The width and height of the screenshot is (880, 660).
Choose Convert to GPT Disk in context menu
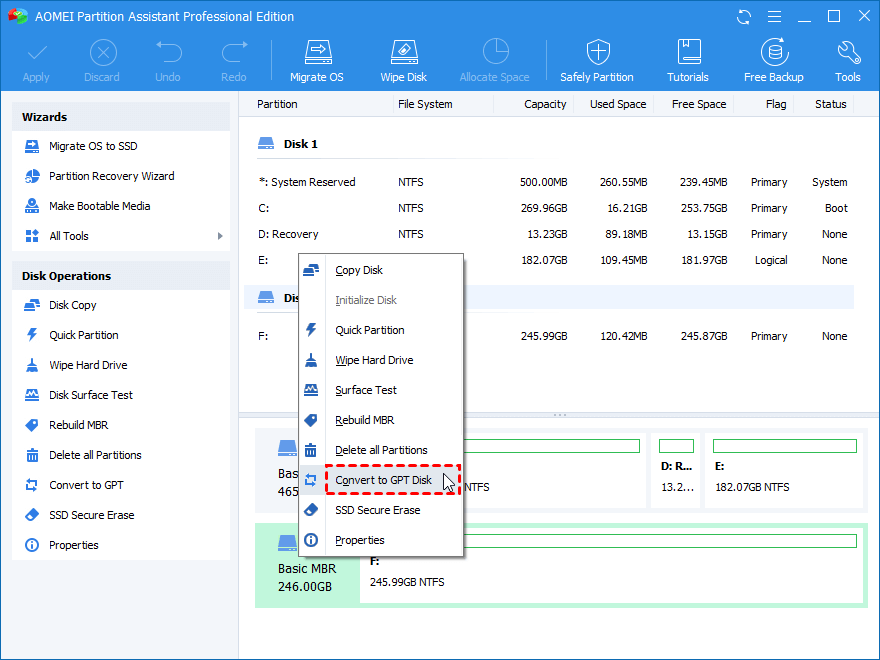tap(383, 480)
